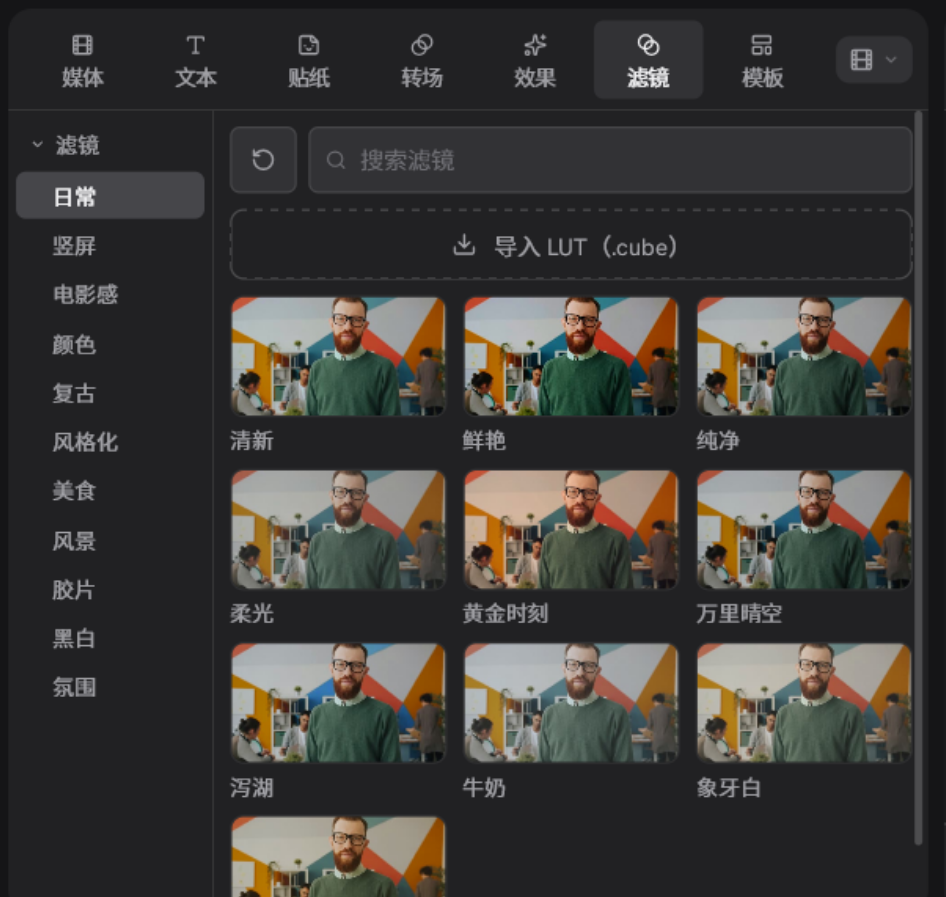
Task: Apply the 泻湖 filter thumbnail
Action: [338, 703]
